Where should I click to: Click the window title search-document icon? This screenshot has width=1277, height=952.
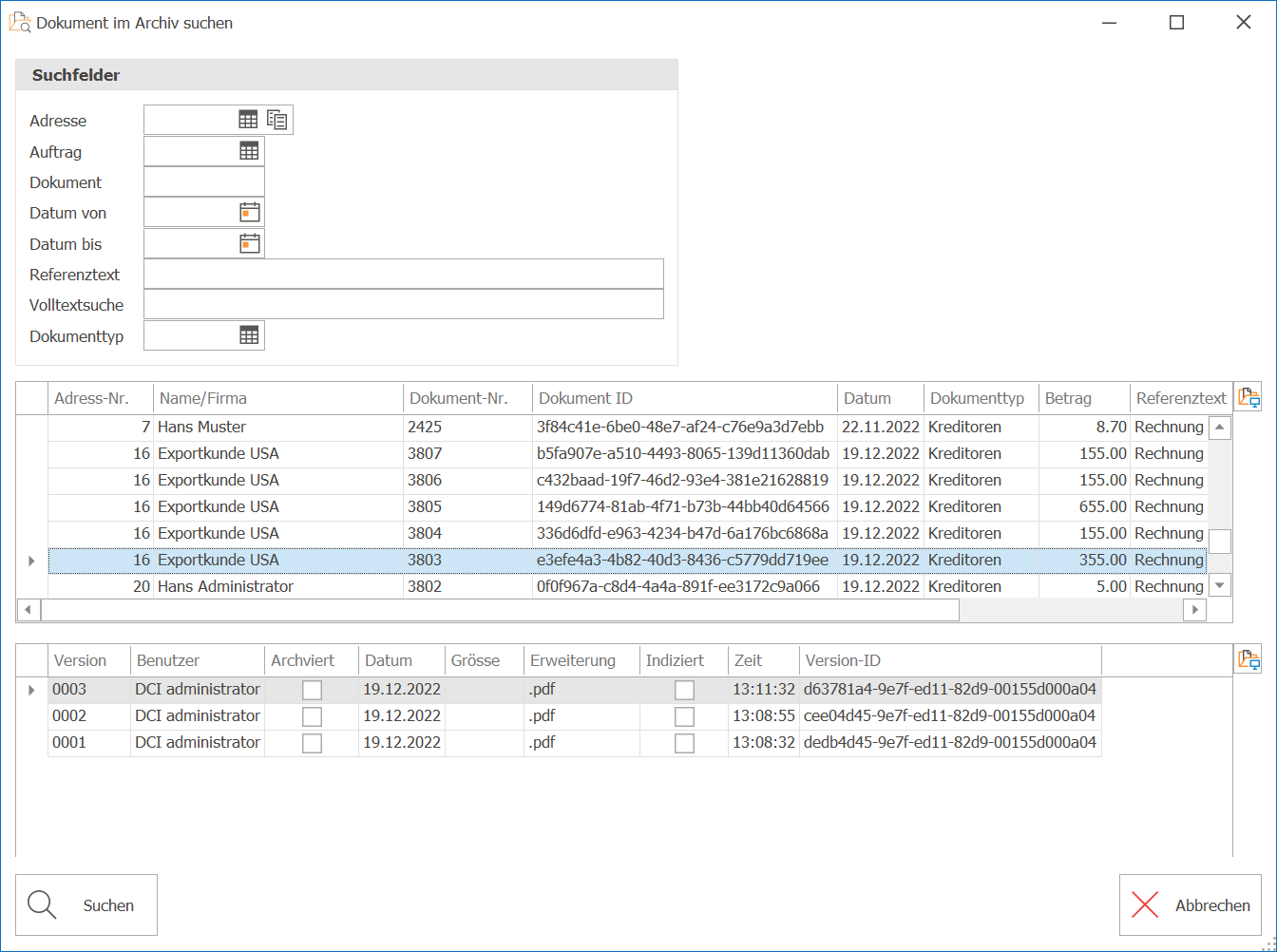[x=20, y=23]
